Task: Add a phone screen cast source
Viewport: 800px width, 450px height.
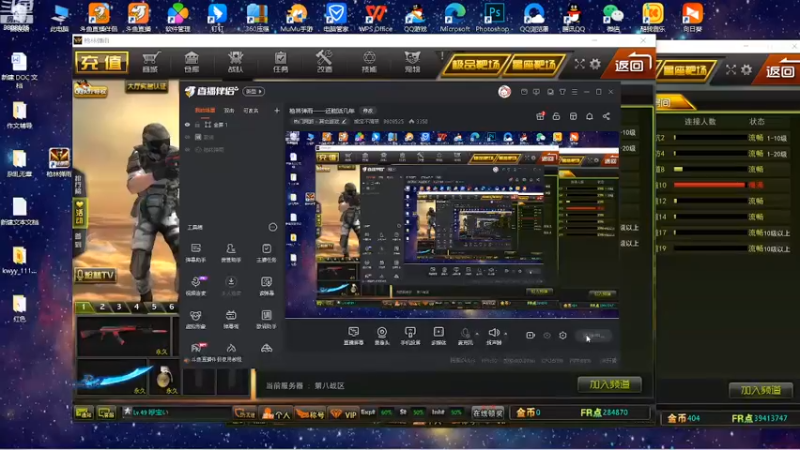Action: pos(410,336)
